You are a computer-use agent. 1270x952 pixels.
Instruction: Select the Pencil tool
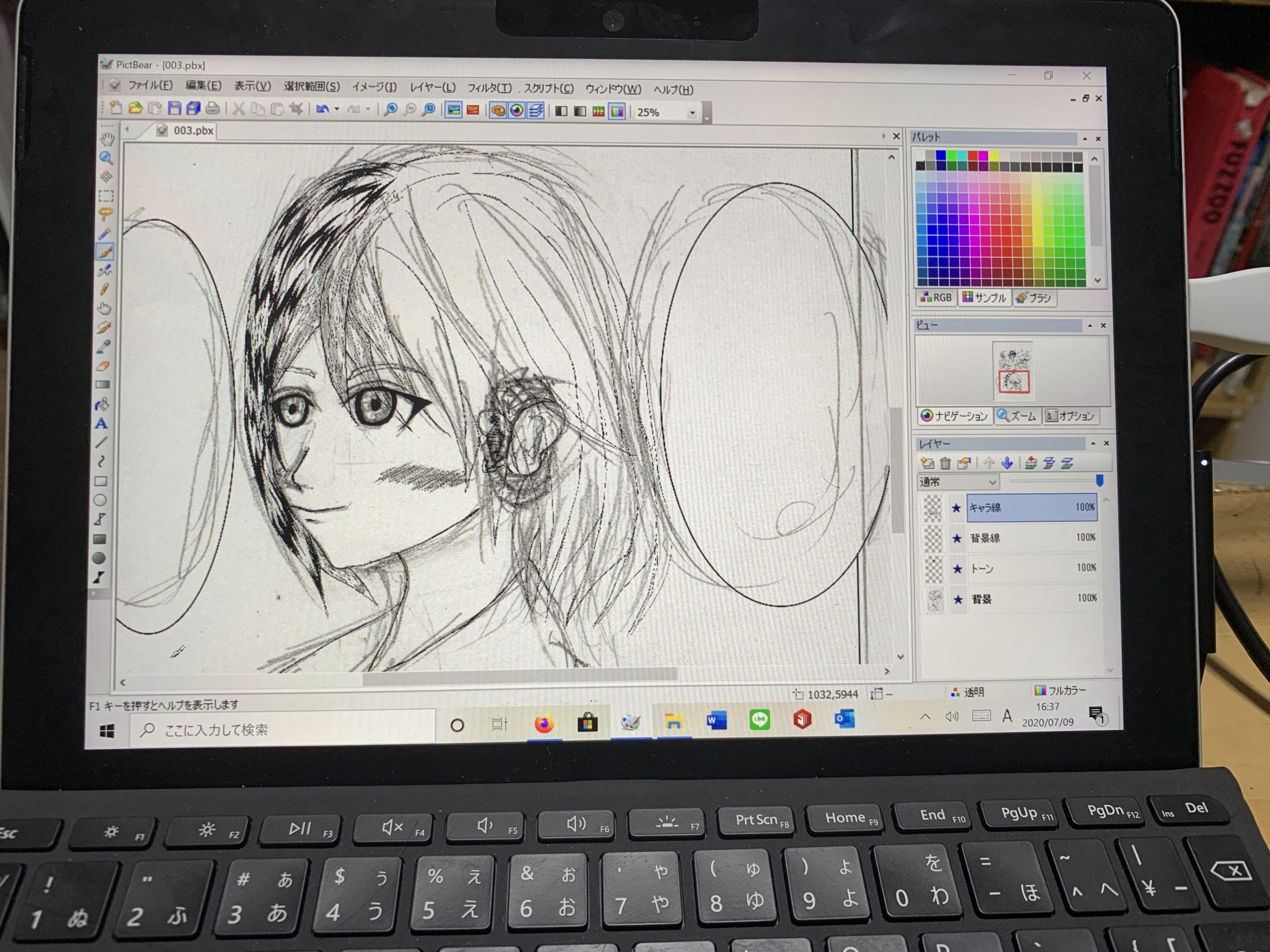pyautogui.click(x=105, y=290)
